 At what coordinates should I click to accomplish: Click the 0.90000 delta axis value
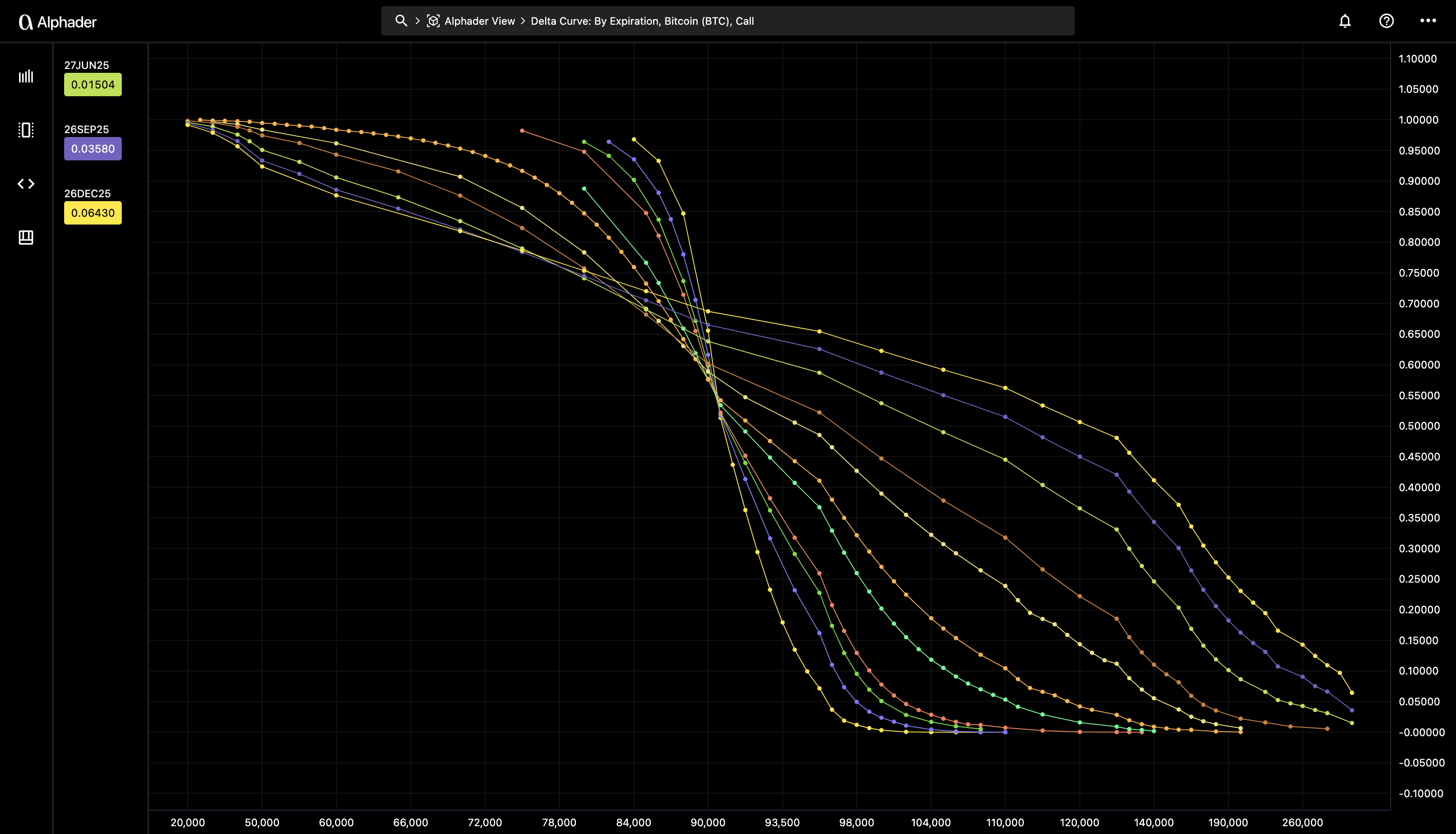point(1419,181)
